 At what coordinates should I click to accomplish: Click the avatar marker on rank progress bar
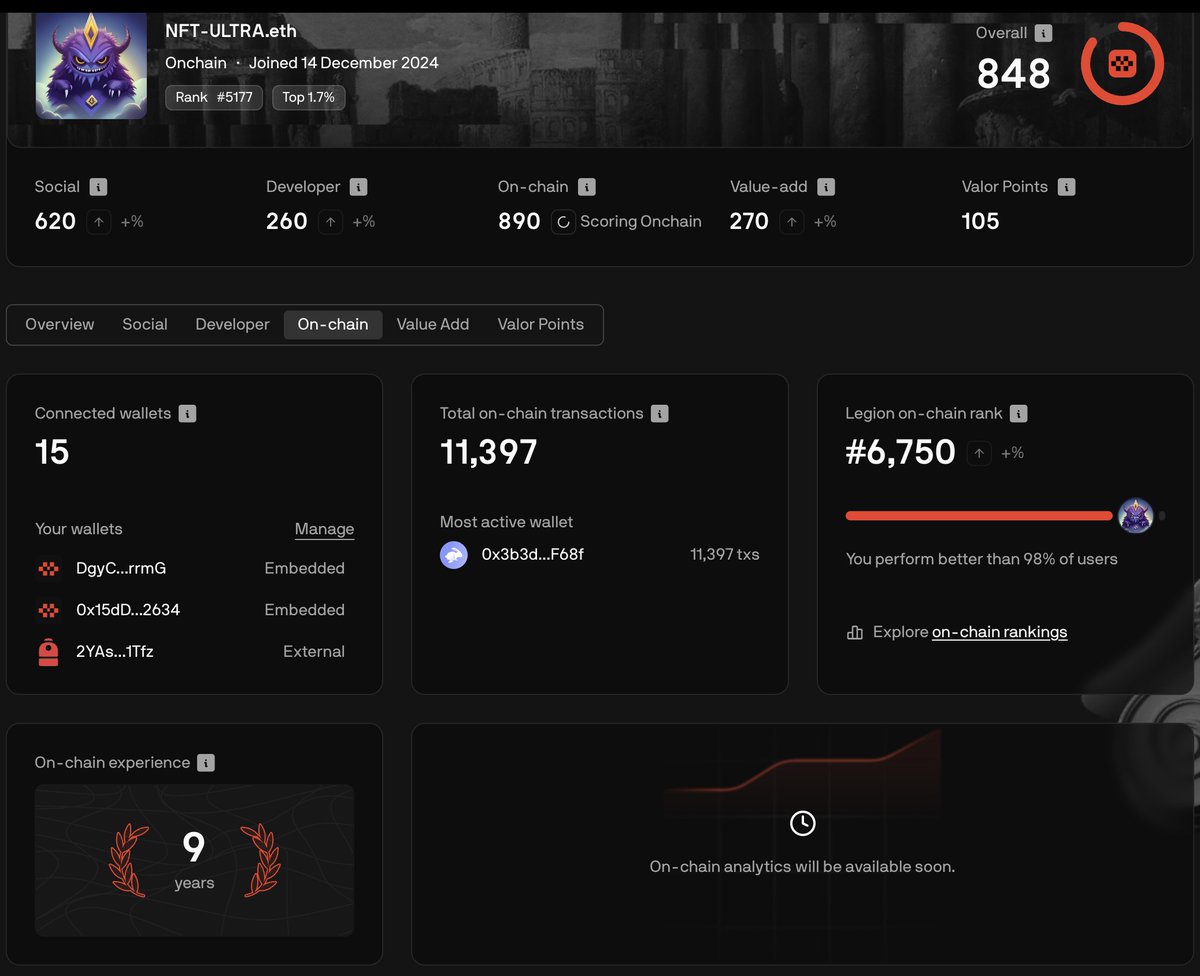coord(1136,516)
